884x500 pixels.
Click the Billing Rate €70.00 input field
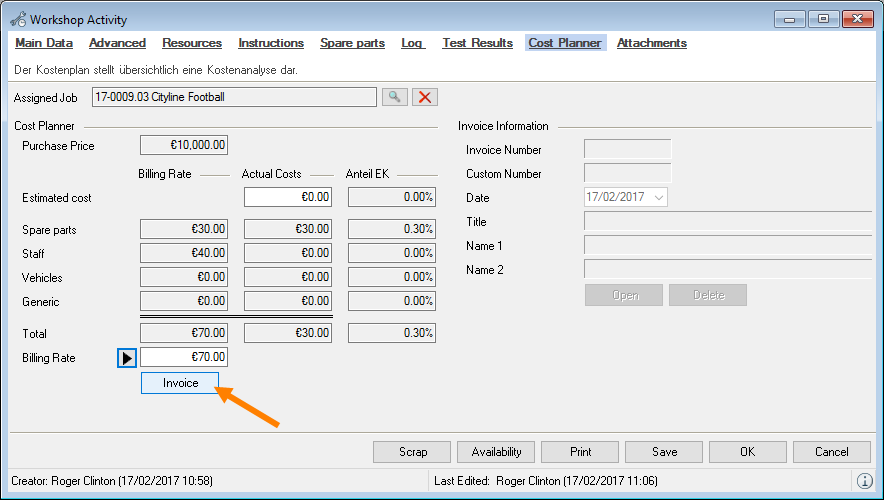[x=184, y=358]
